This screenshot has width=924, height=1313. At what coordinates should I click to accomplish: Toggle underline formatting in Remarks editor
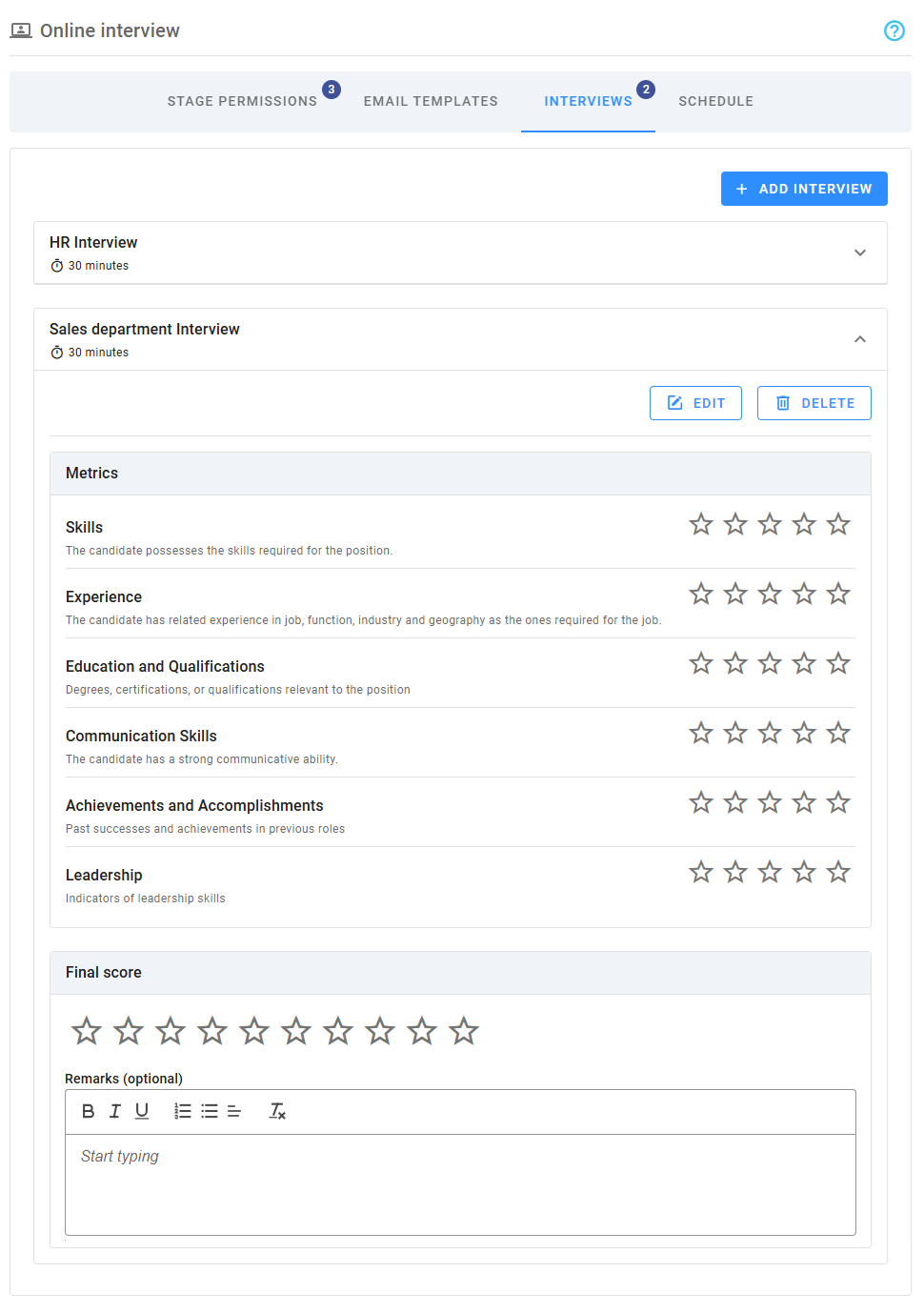(x=142, y=1111)
